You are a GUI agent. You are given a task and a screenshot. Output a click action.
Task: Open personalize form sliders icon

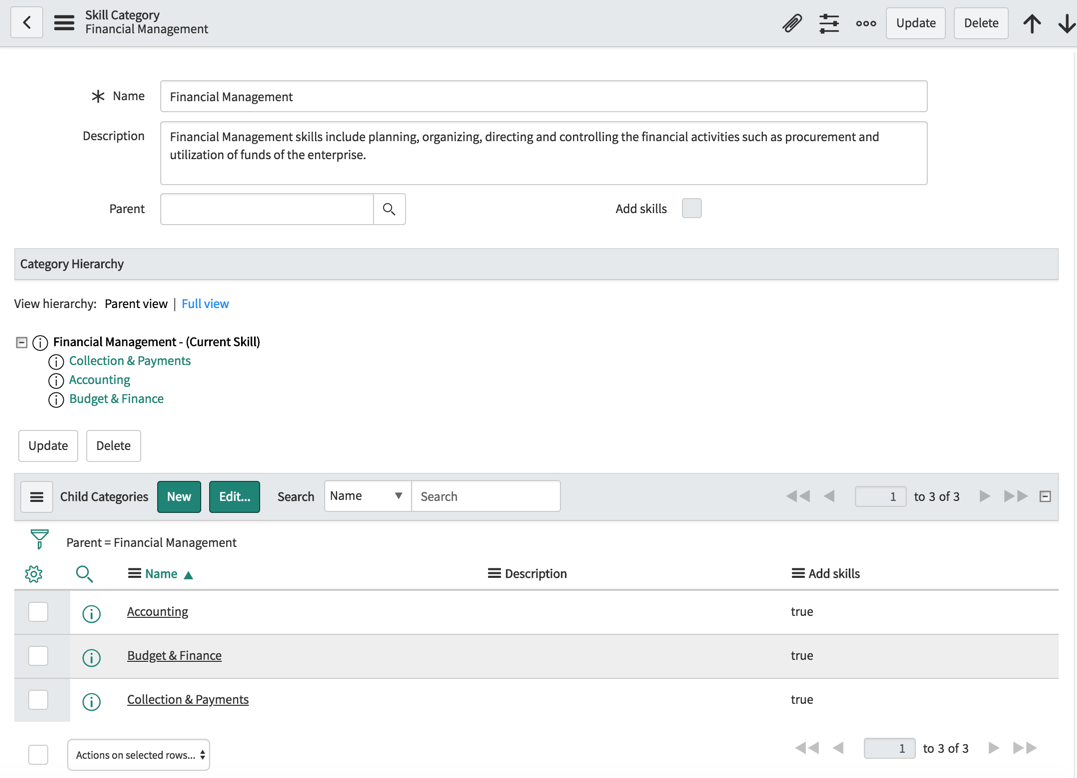click(829, 23)
